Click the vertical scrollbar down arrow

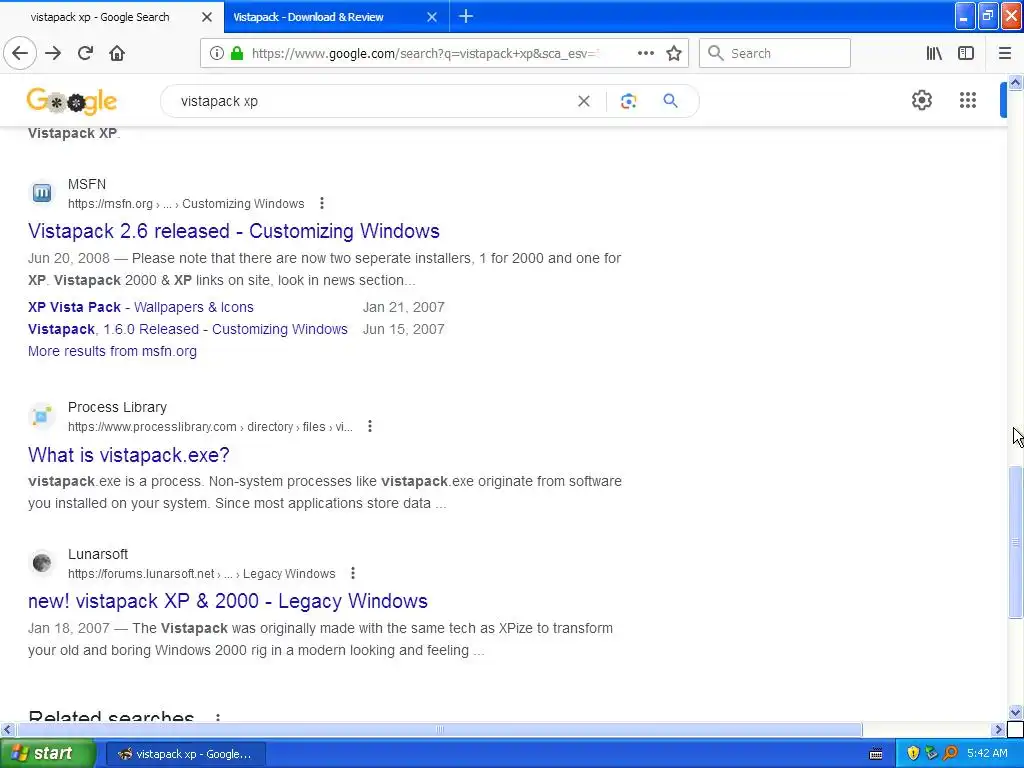point(1016,712)
